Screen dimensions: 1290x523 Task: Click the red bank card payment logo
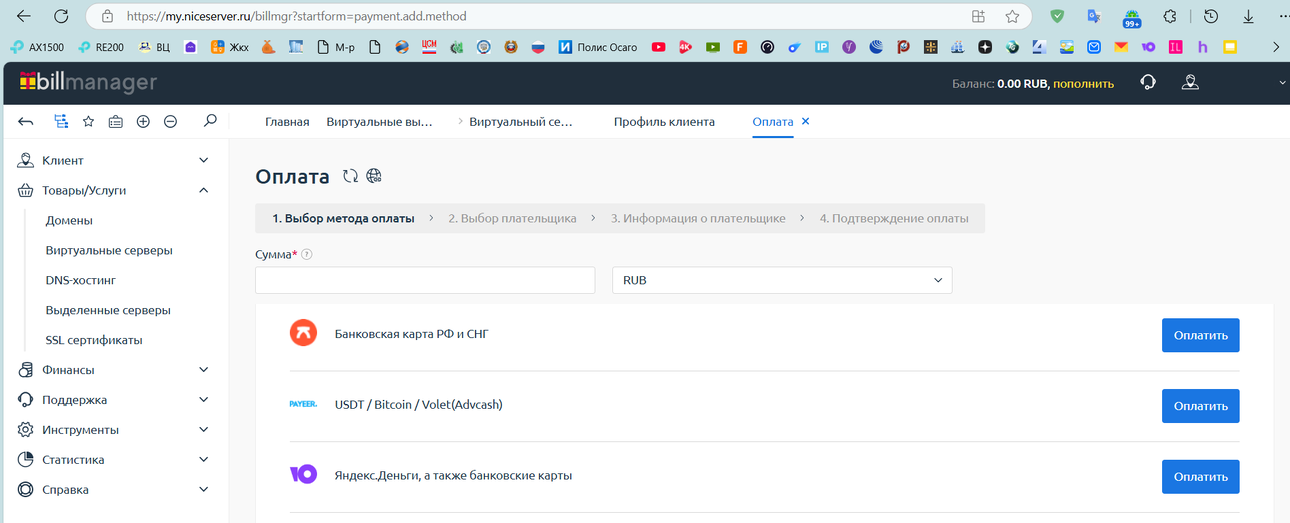[303, 333]
